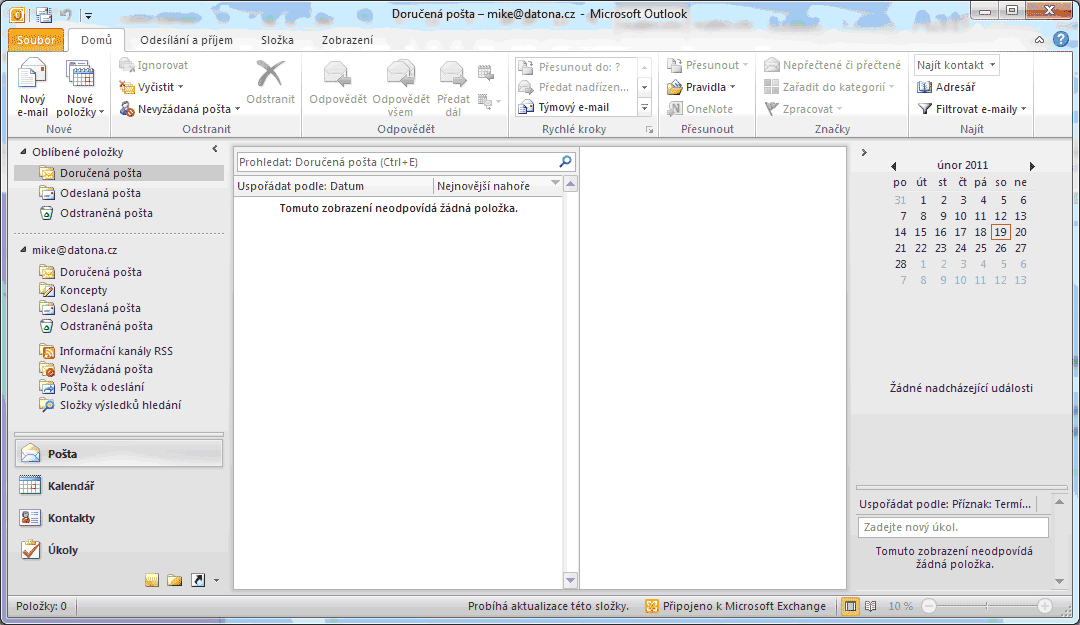Open the Zobrazení ribbon tab
1080x625 pixels.
[347, 40]
